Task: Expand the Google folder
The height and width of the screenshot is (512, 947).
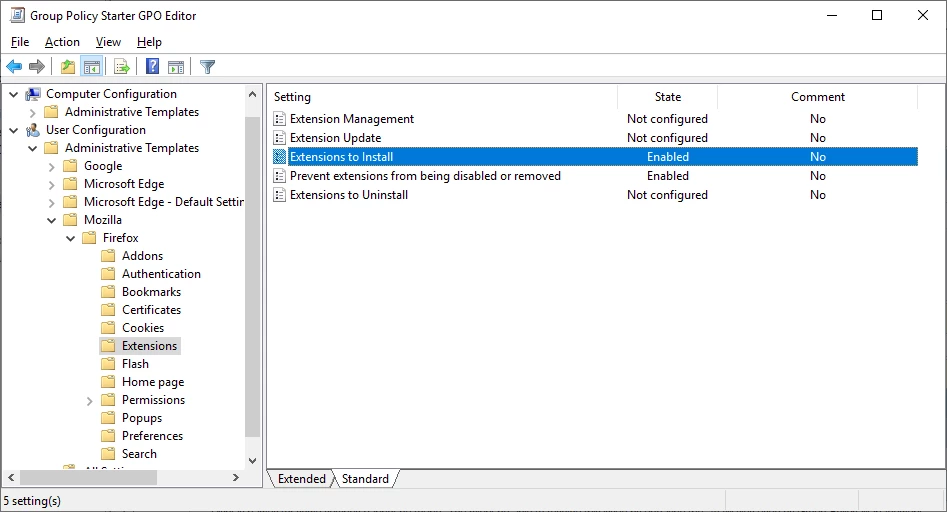Action: 51,167
